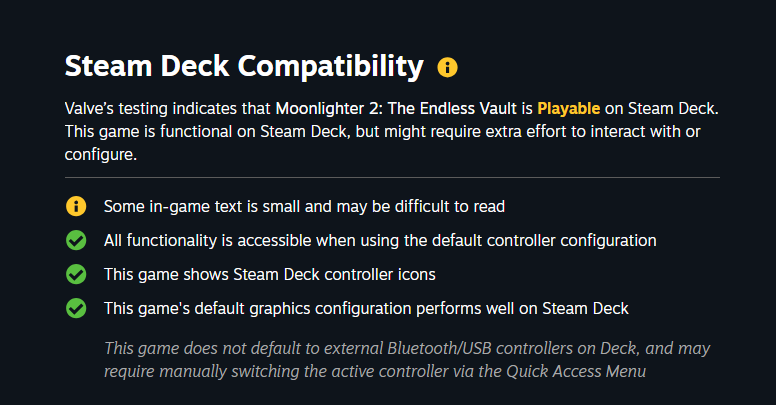Select the 'All functionality is accessible' result

tap(380, 240)
